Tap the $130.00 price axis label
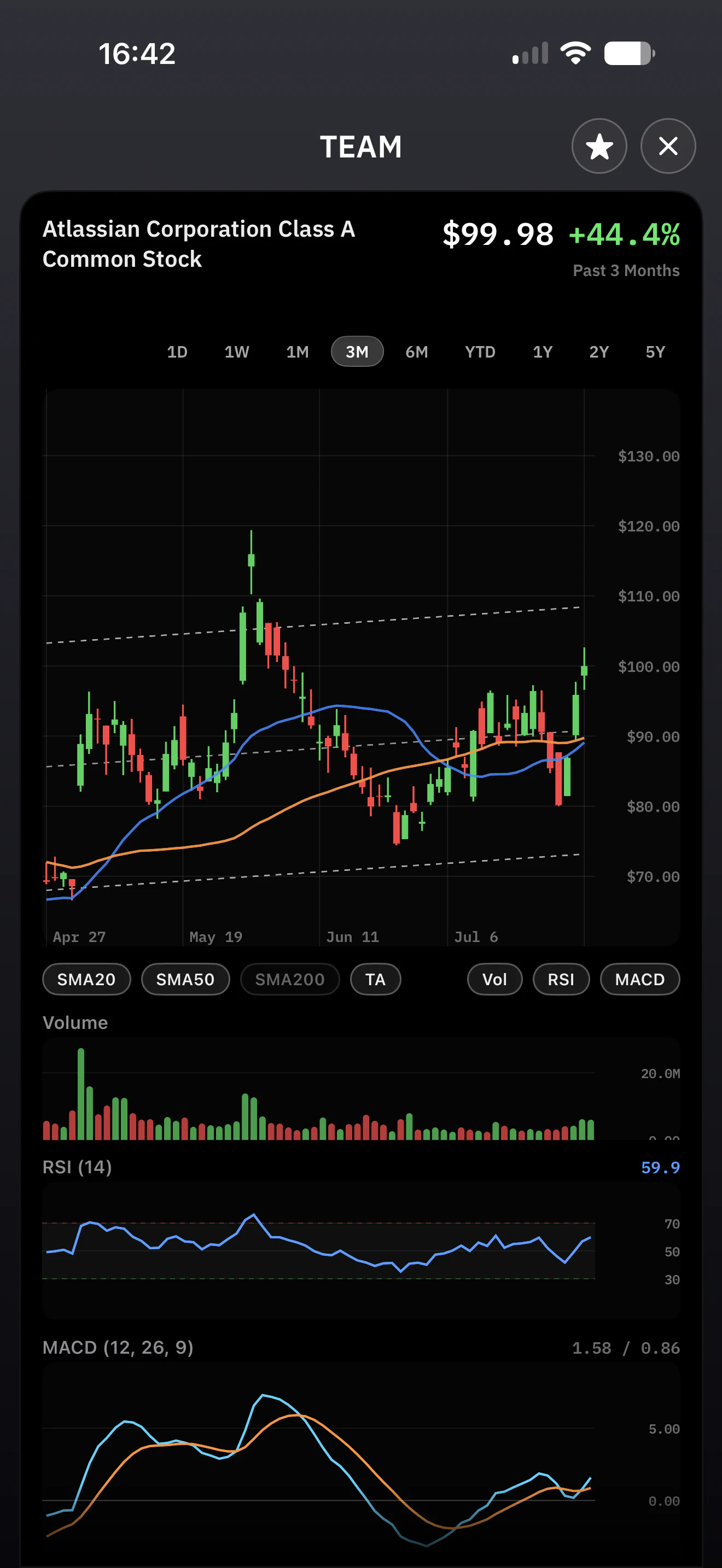Viewport: 722px width, 1568px height. click(648, 457)
